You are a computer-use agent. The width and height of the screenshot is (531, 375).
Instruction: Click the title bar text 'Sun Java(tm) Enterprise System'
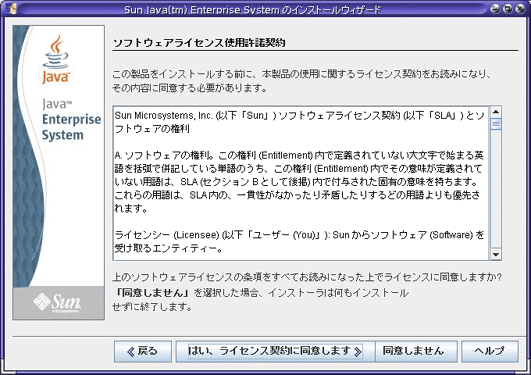[202, 9]
